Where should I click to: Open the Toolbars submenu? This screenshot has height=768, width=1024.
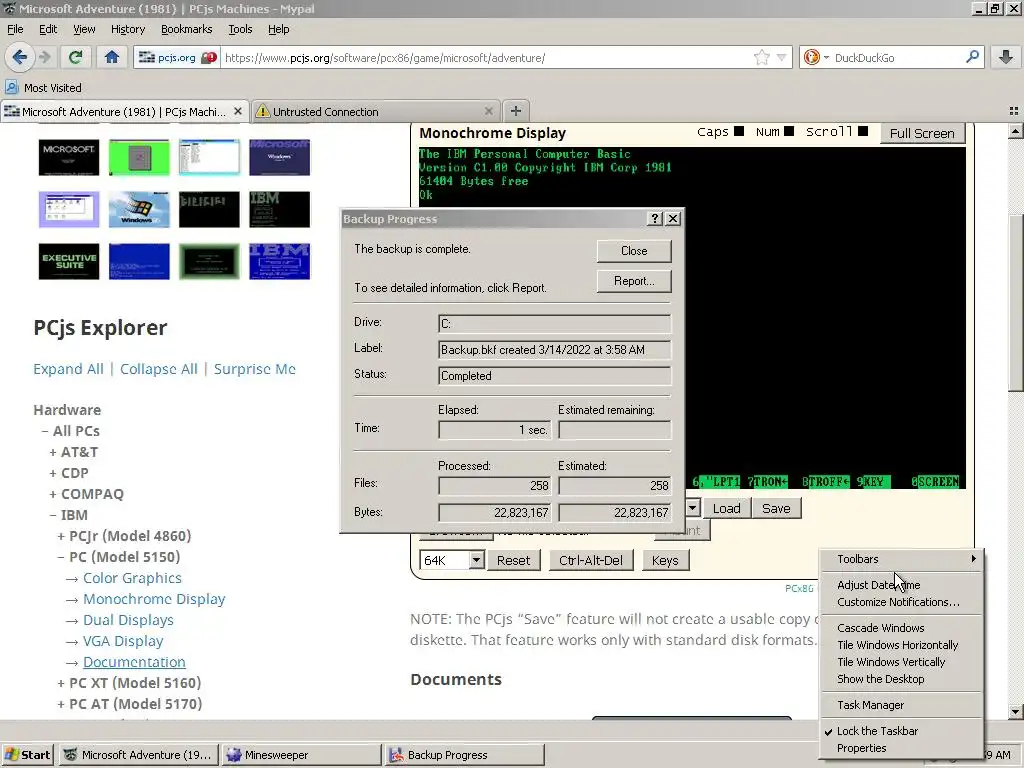[901, 559]
